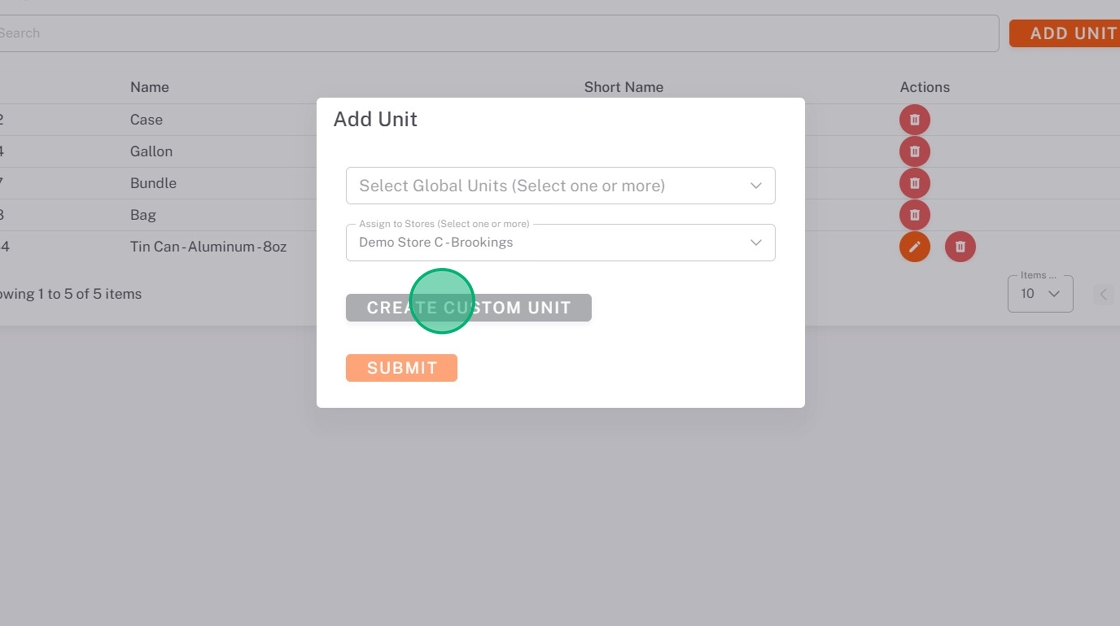The image size is (1120, 626).
Task: Edit the Tin Can-Aluminum-8oz unit
Action: (914, 247)
